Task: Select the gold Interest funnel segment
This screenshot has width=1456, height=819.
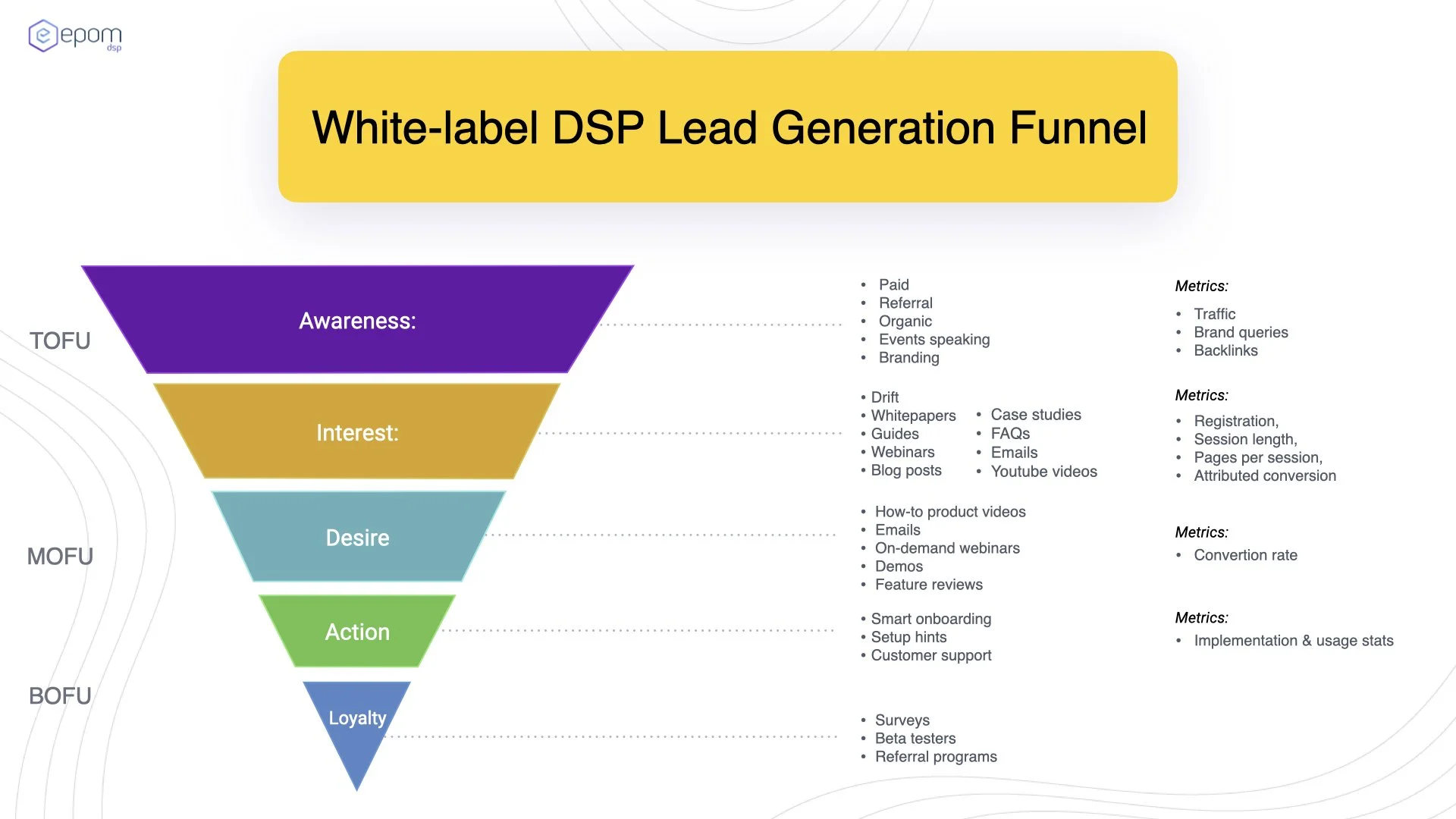Action: 357,432
